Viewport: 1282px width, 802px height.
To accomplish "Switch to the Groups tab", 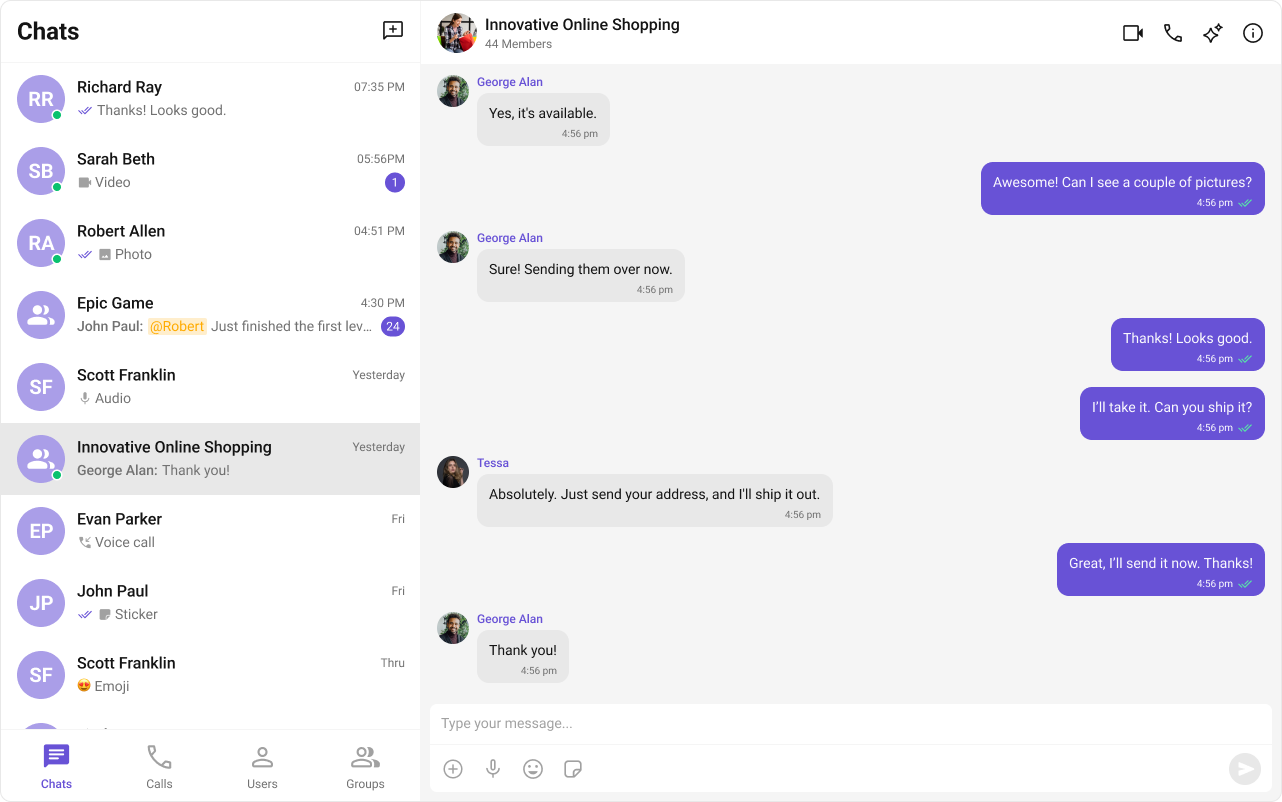I will [x=365, y=766].
